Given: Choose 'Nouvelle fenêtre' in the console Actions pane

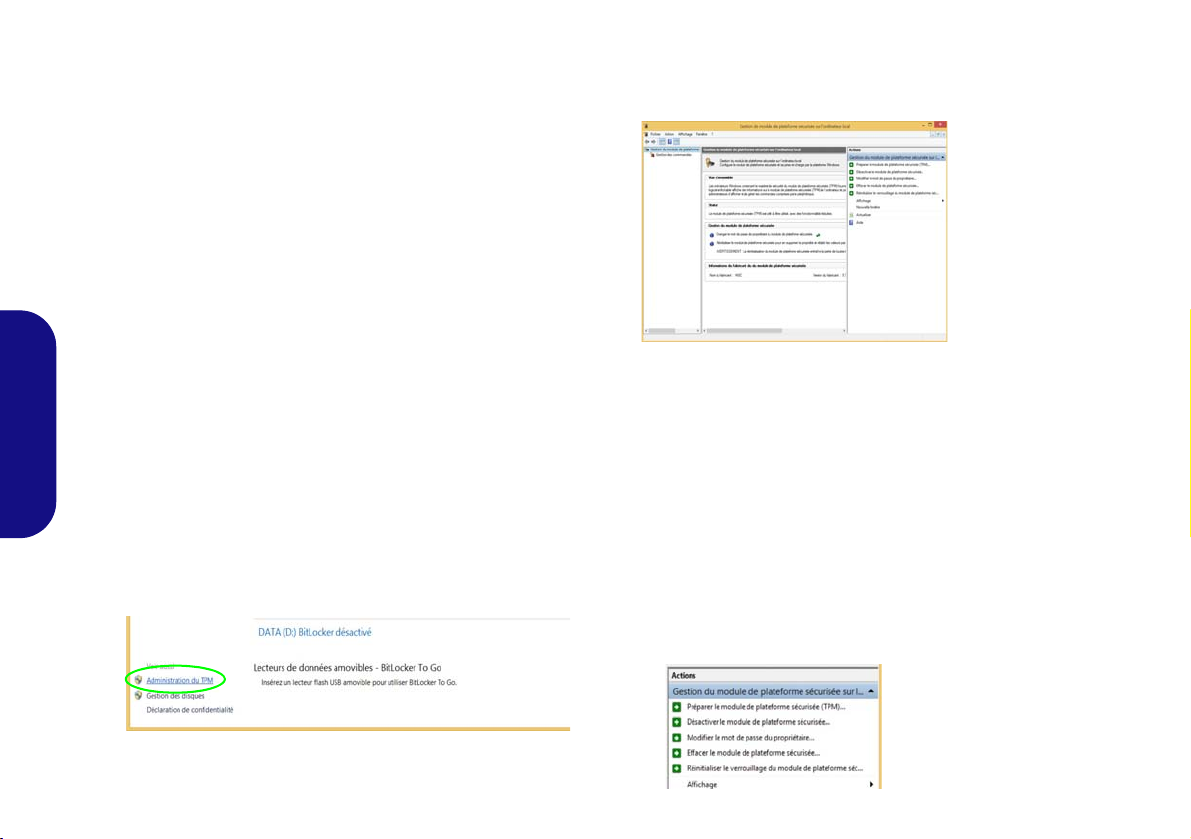Looking at the screenshot, I should coord(868,207).
